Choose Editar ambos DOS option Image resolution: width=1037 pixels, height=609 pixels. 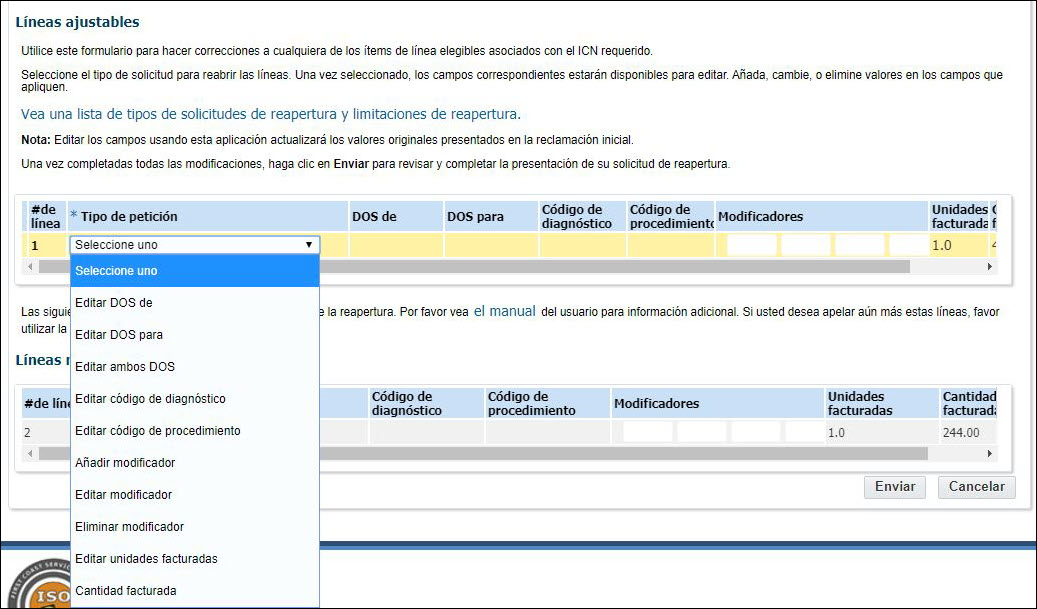(x=194, y=367)
